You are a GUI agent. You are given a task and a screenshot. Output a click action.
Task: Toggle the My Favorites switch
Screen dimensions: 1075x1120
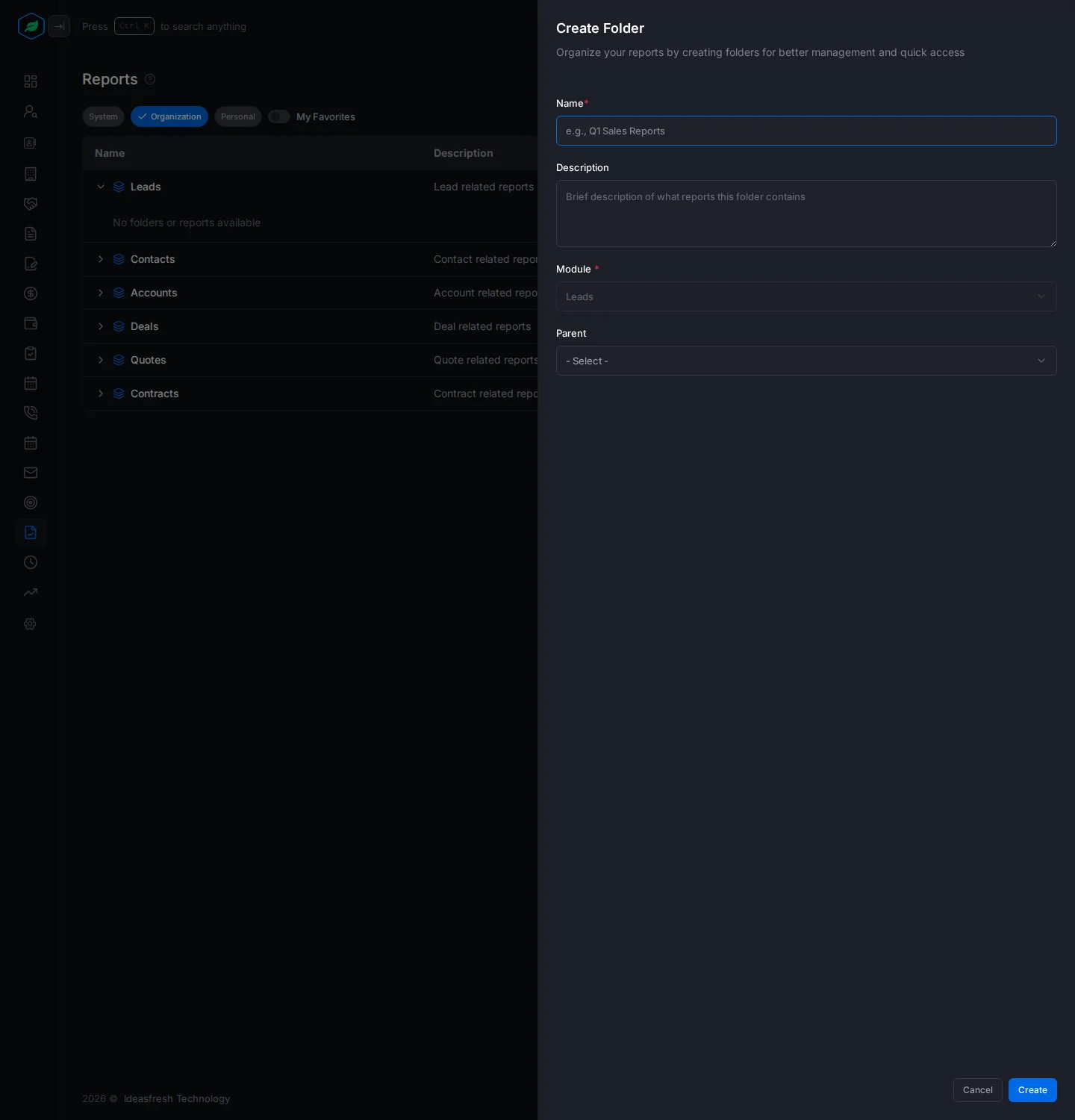pos(279,116)
